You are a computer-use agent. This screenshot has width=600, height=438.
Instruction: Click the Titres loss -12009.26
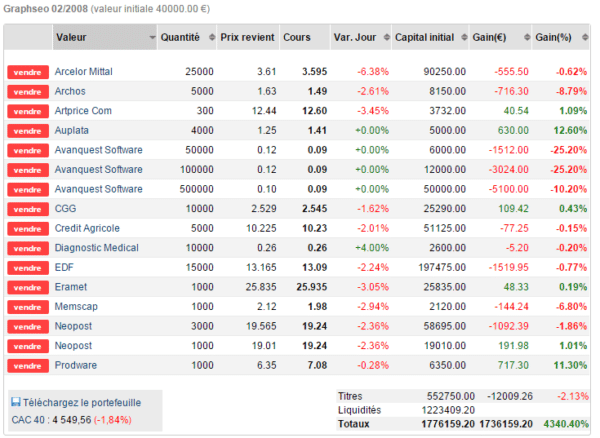(510, 396)
